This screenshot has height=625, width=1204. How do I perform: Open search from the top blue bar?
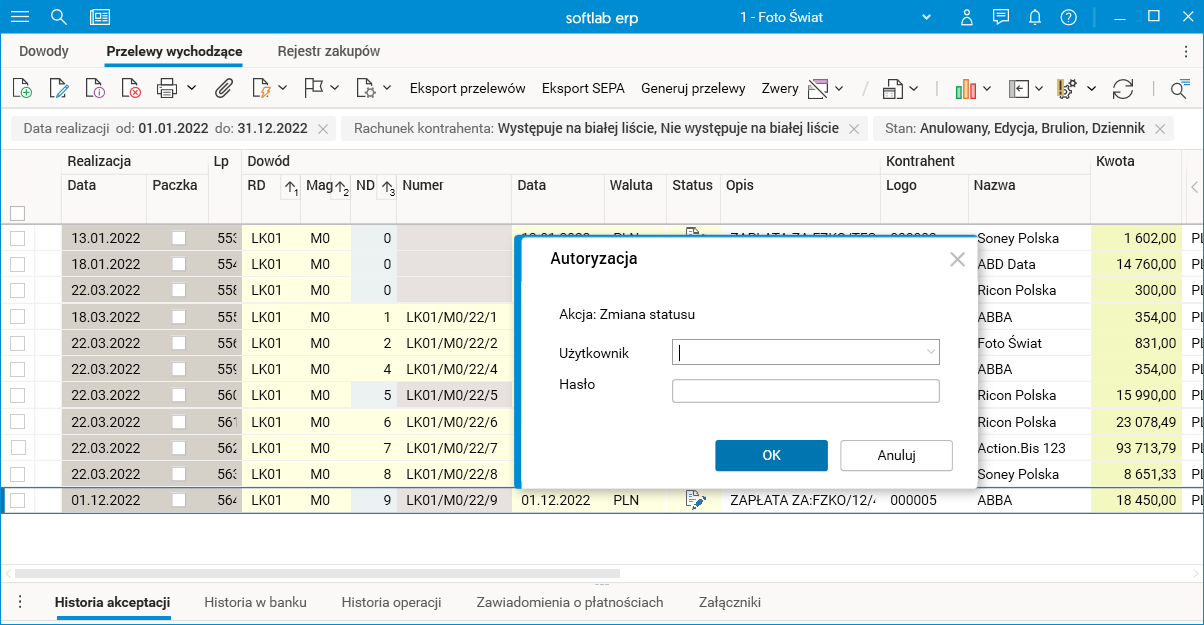[x=60, y=17]
